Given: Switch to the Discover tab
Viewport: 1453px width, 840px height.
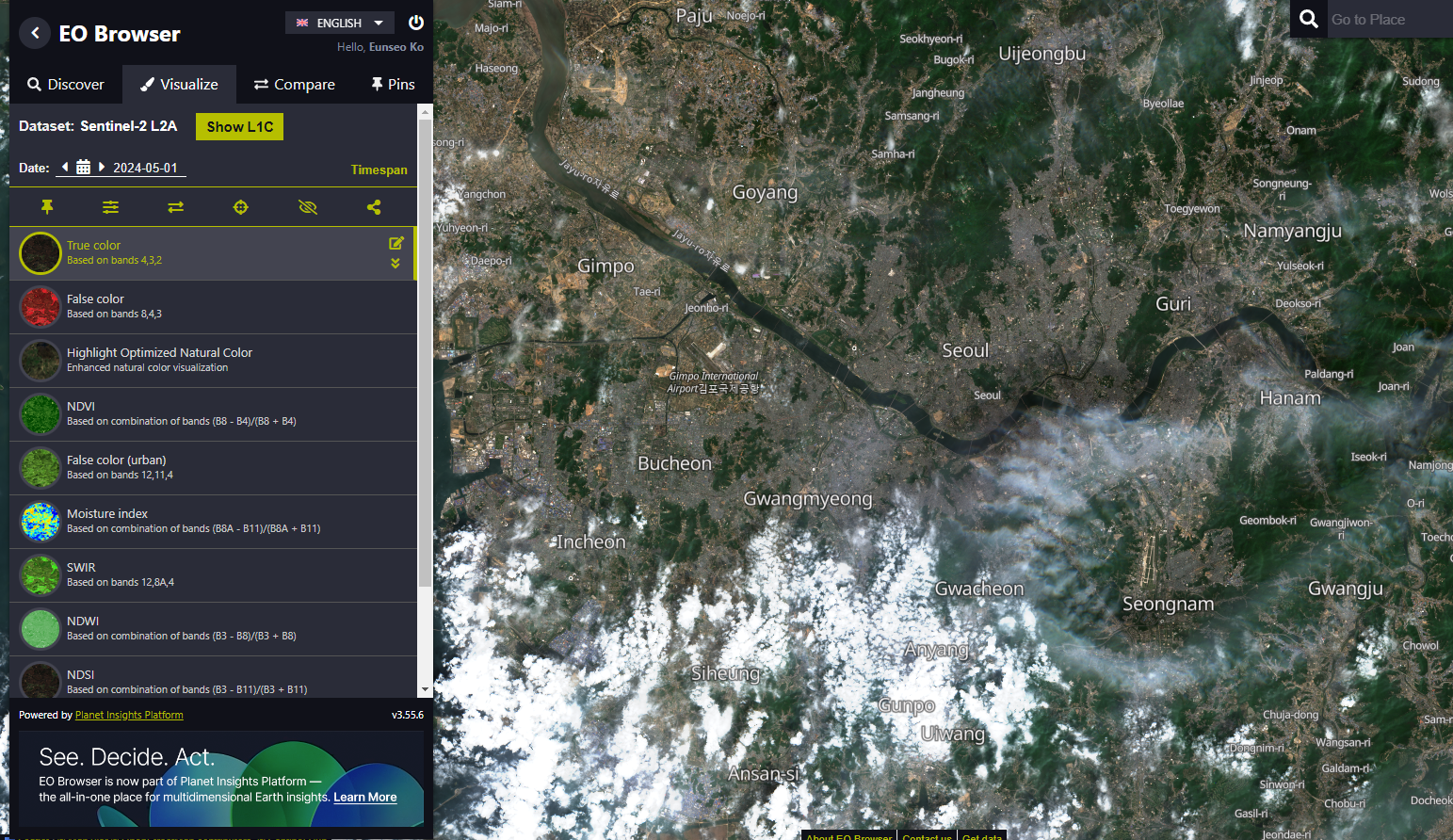Looking at the screenshot, I should (x=66, y=84).
